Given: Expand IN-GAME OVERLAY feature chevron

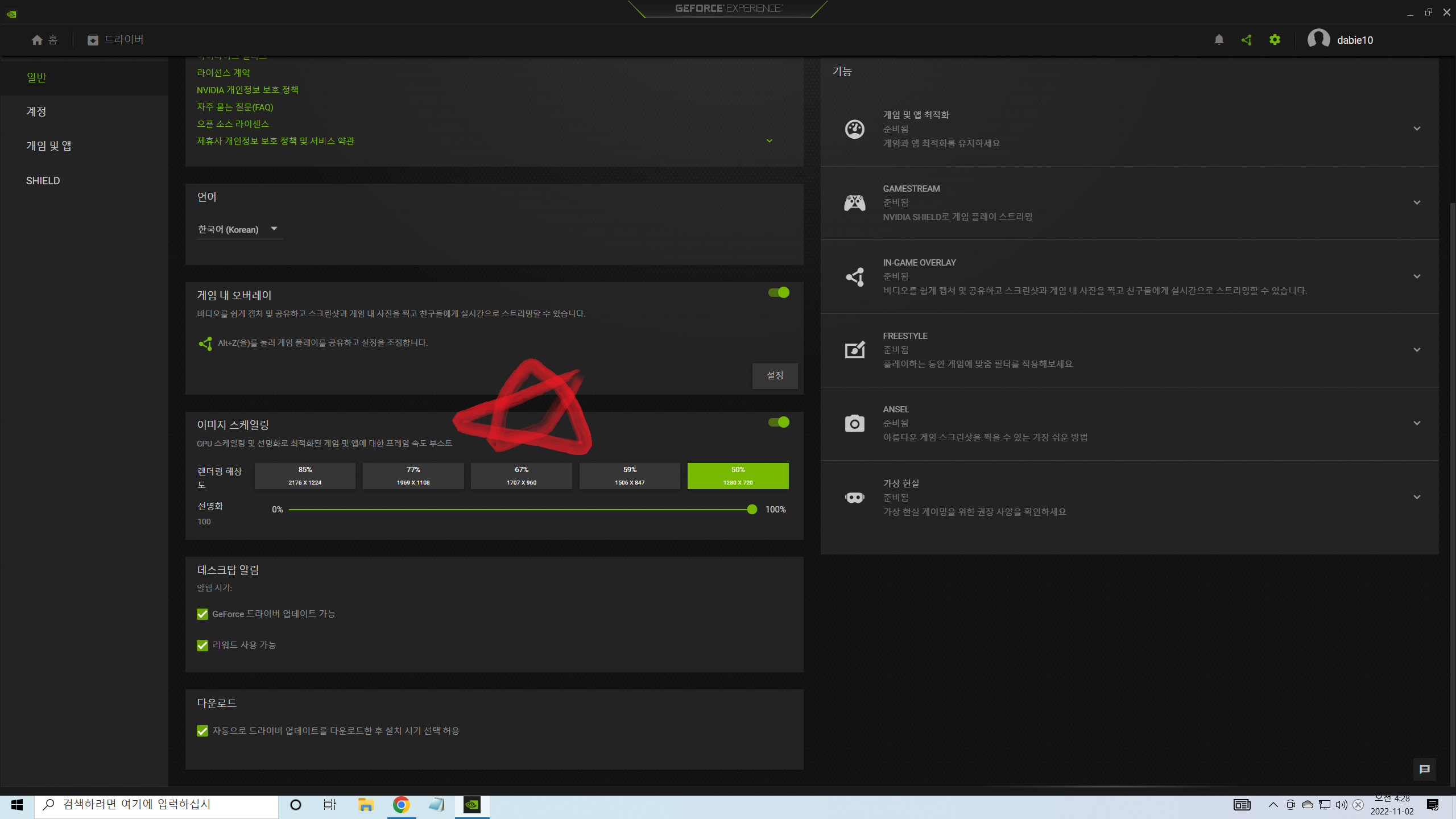Looking at the screenshot, I should [x=1417, y=277].
